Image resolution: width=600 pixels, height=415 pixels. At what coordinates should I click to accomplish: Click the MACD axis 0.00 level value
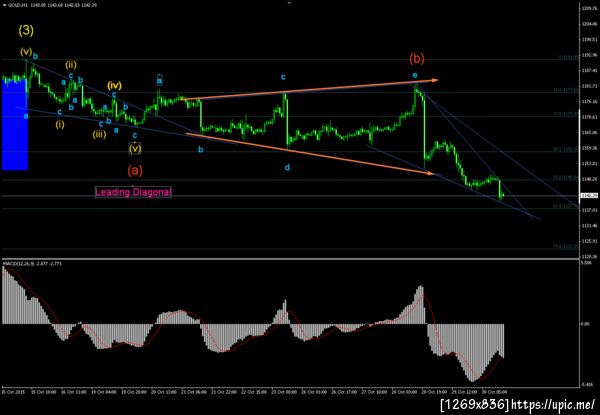pyautogui.click(x=586, y=324)
